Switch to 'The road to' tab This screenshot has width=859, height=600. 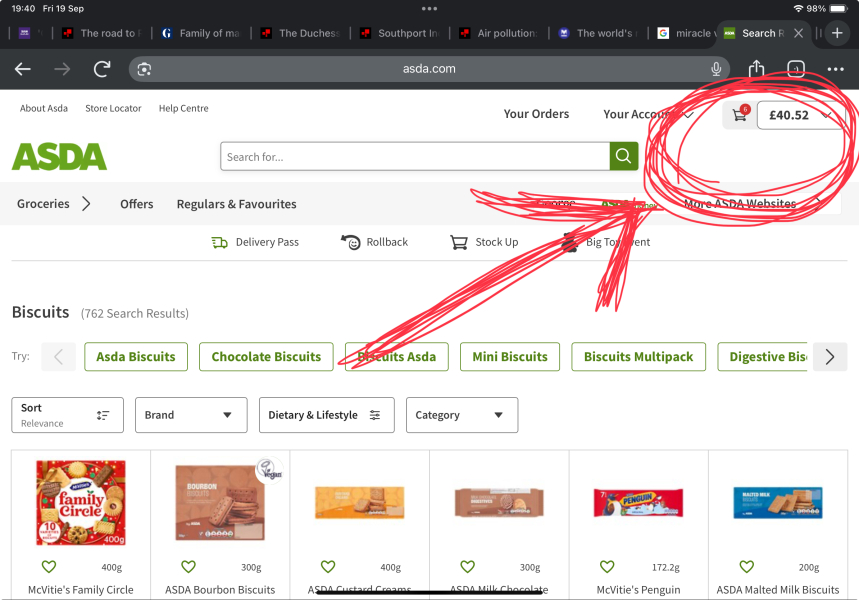(101, 33)
